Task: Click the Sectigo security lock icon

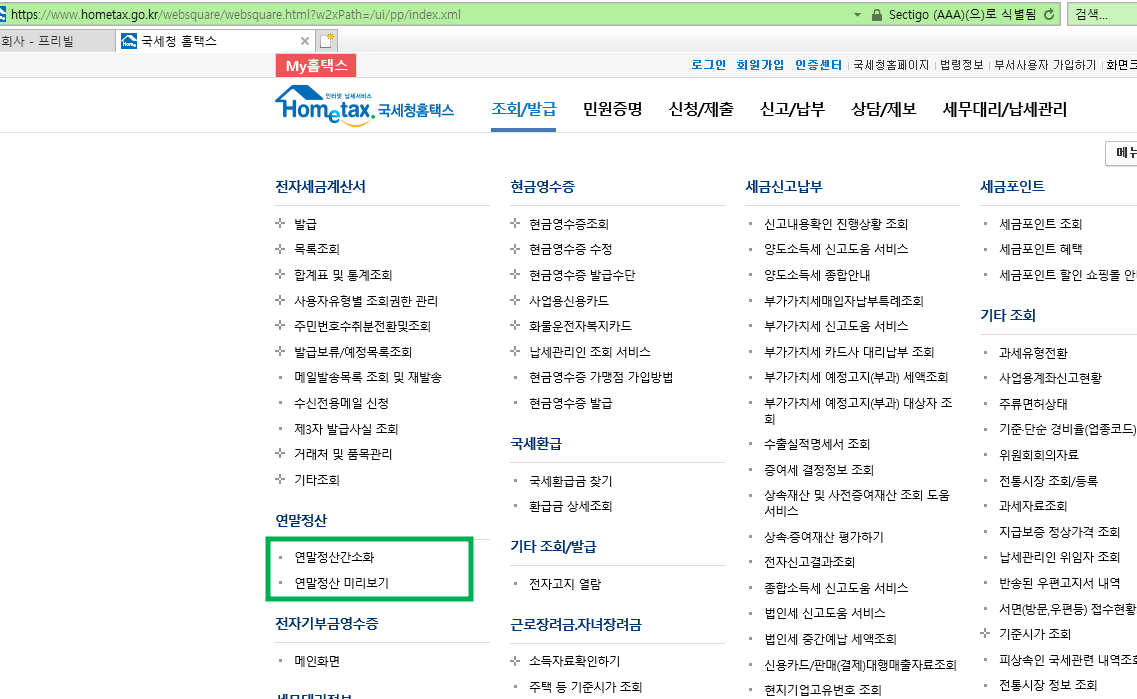Action: click(x=877, y=15)
